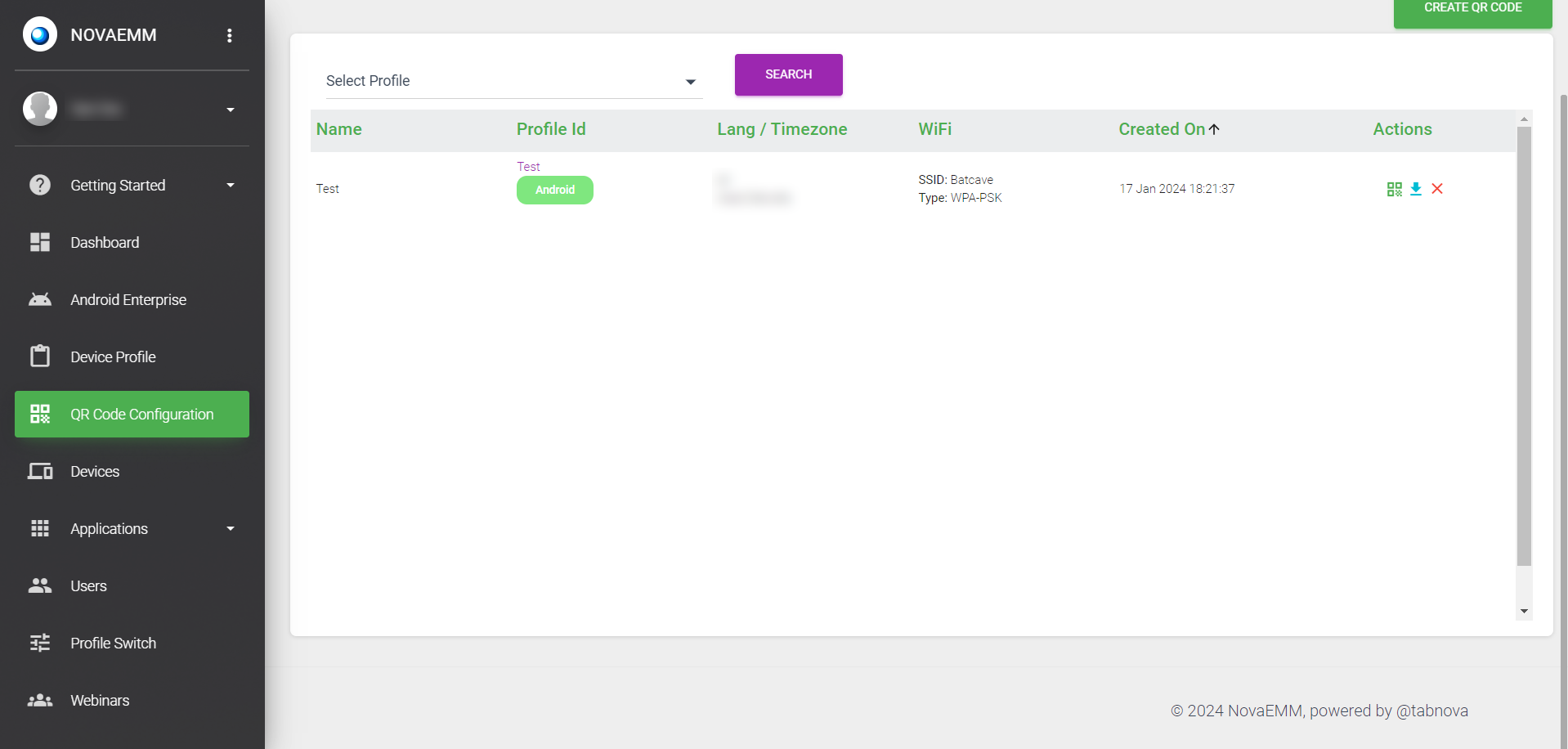Viewport: 1568px width, 749px height.
Task: Navigate to Devices section
Action: [95, 472]
